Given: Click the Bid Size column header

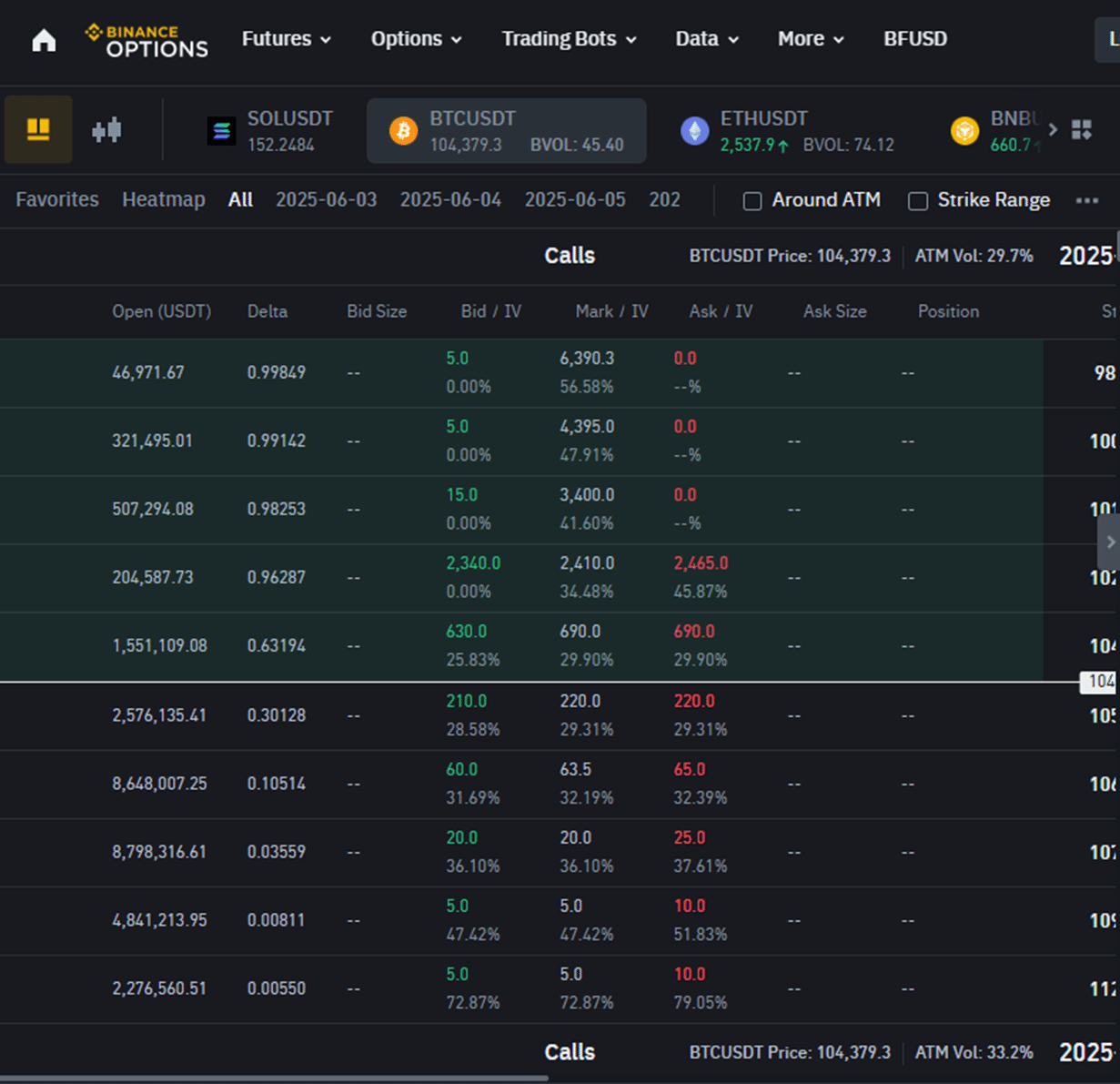Looking at the screenshot, I should pyautogui.click(x=377, y=311).
